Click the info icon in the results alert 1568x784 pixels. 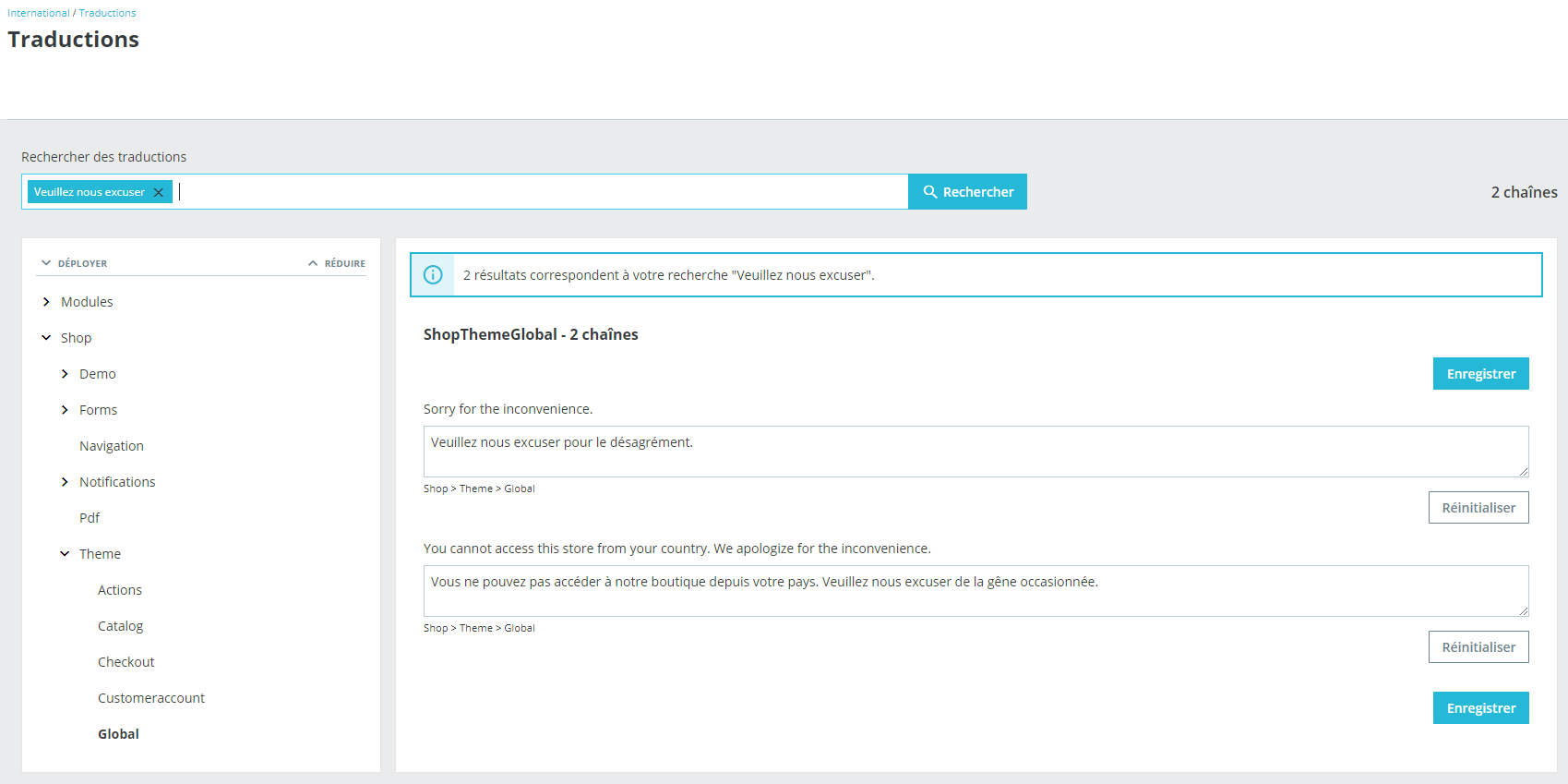pyautogui.click(x=433, y=275)
